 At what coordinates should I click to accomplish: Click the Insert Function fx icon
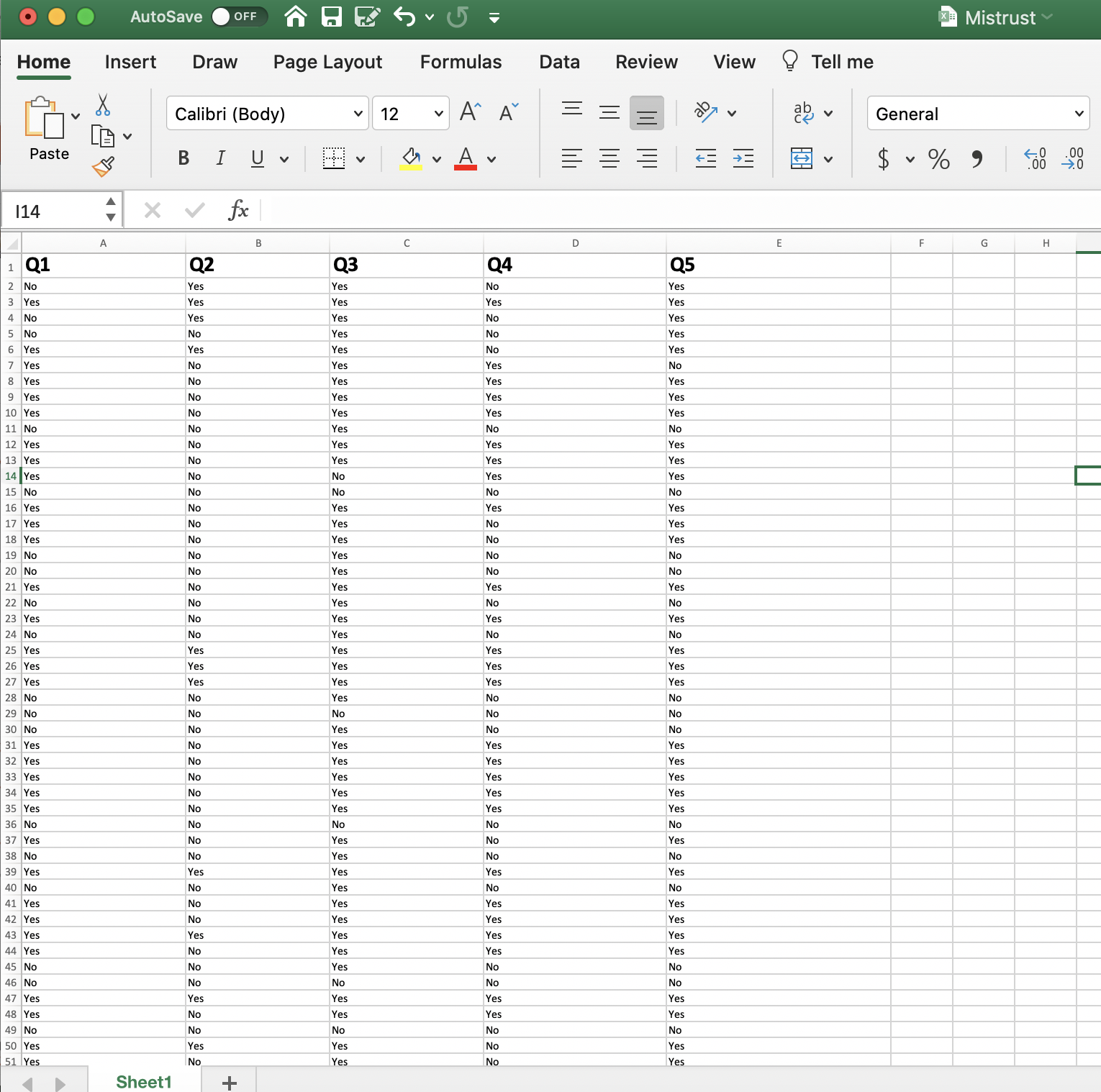click(x=238, y=210)
